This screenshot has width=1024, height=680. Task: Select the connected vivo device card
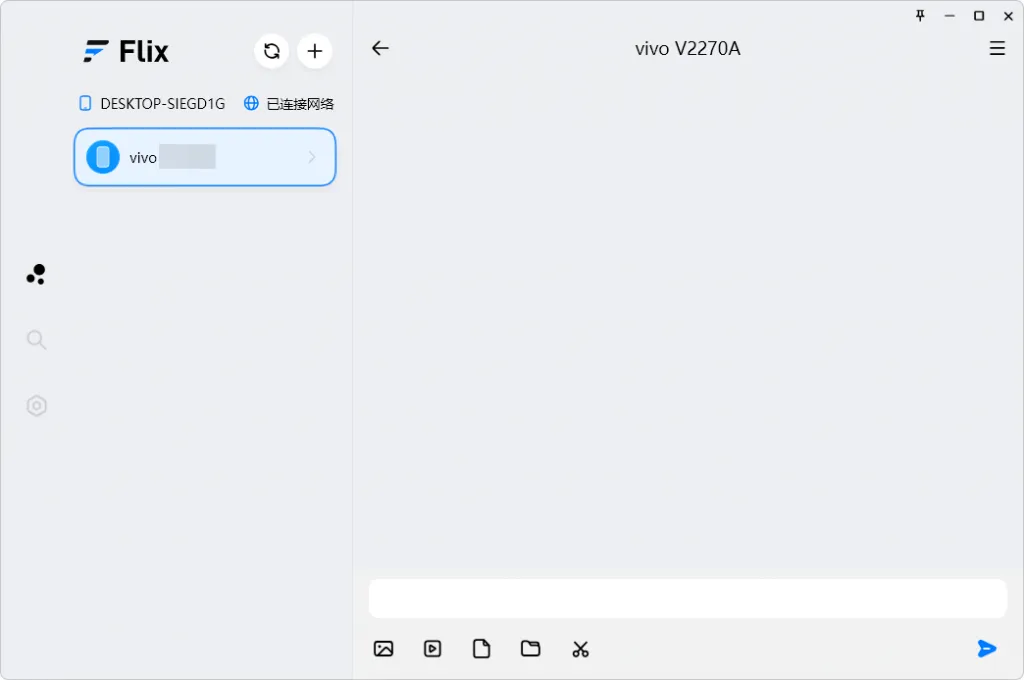(x=204, y=157)
